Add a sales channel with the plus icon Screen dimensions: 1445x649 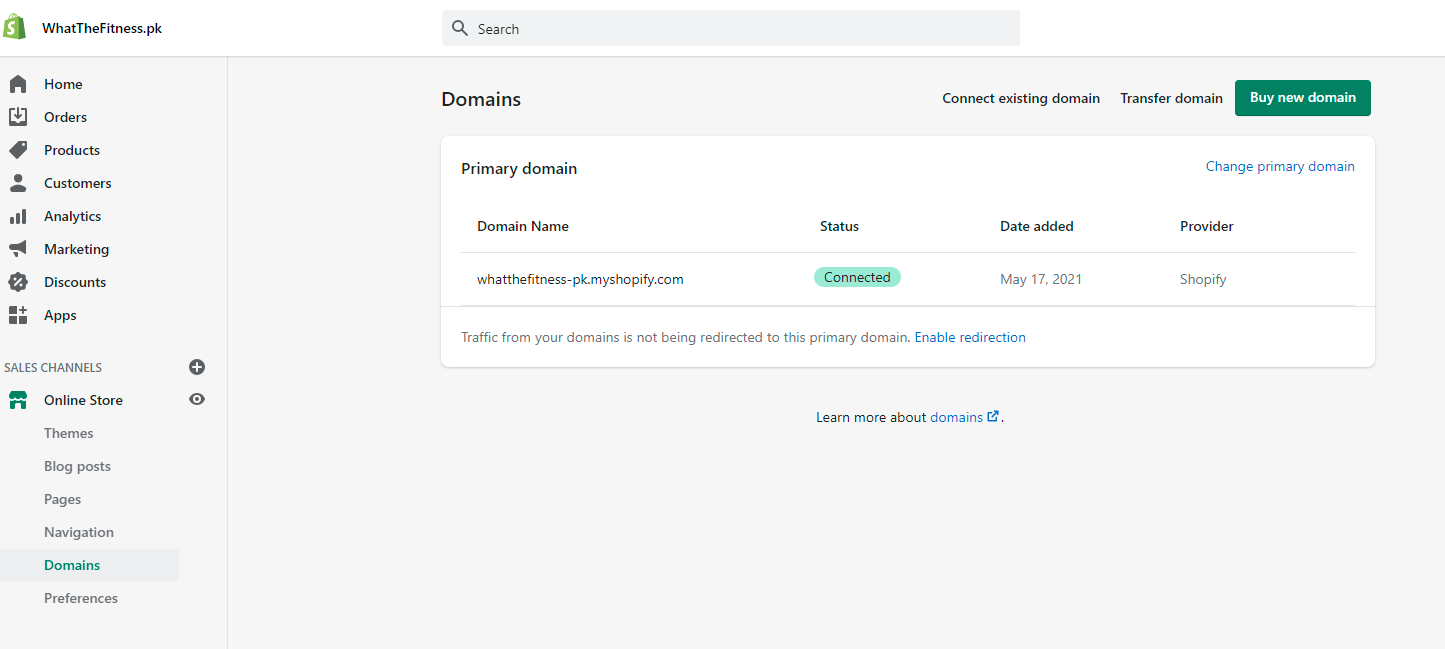197,367
